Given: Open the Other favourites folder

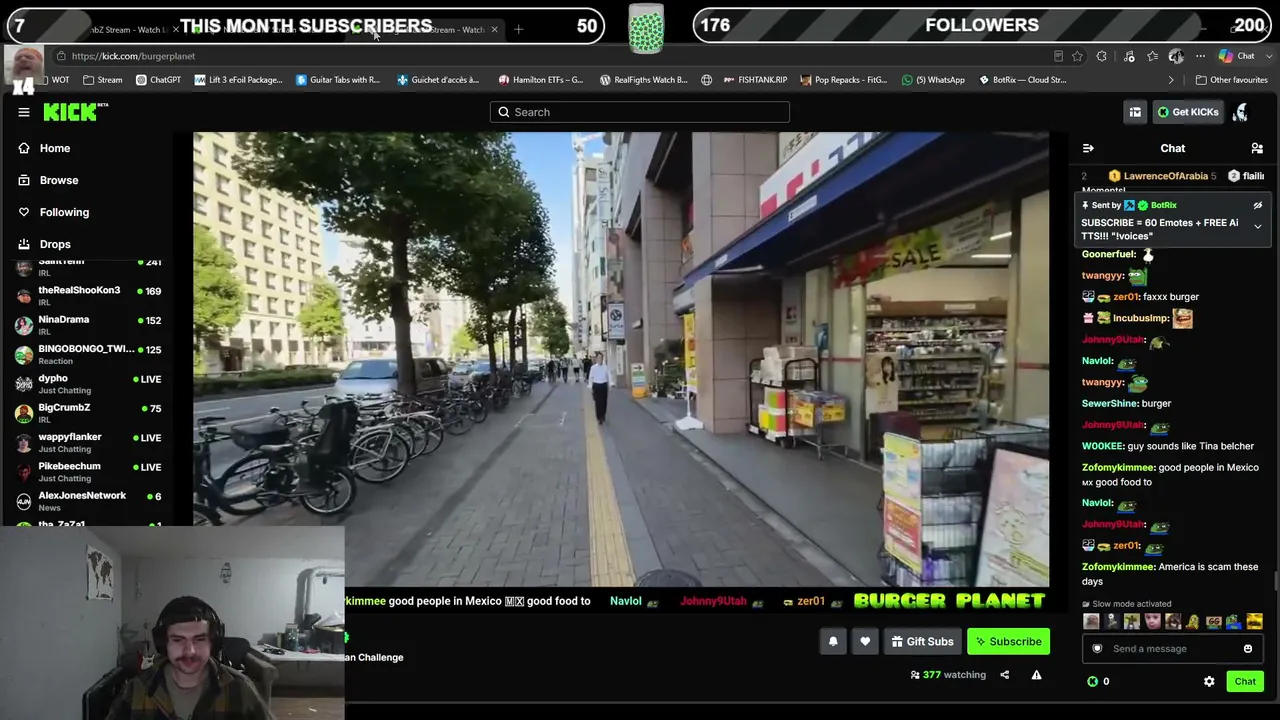Looking at the screenshot, I should (1231, 80).
